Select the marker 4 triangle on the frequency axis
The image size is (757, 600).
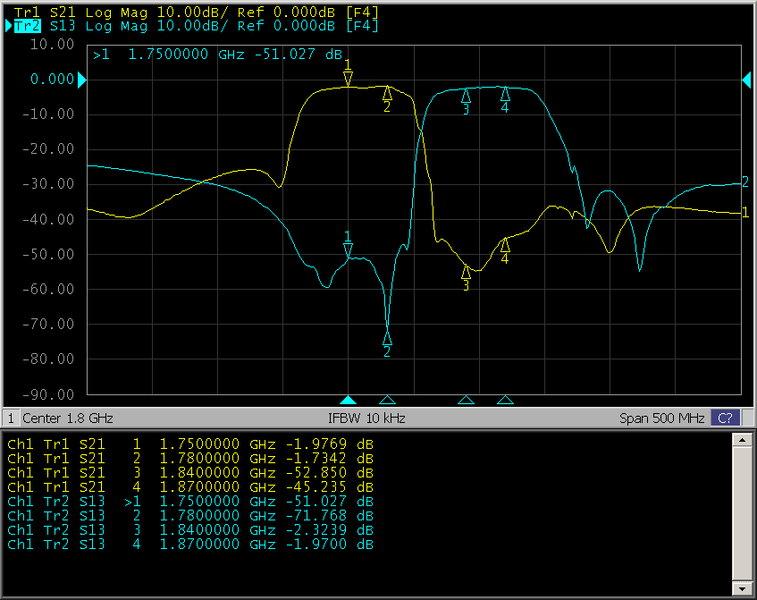point(505,400)
